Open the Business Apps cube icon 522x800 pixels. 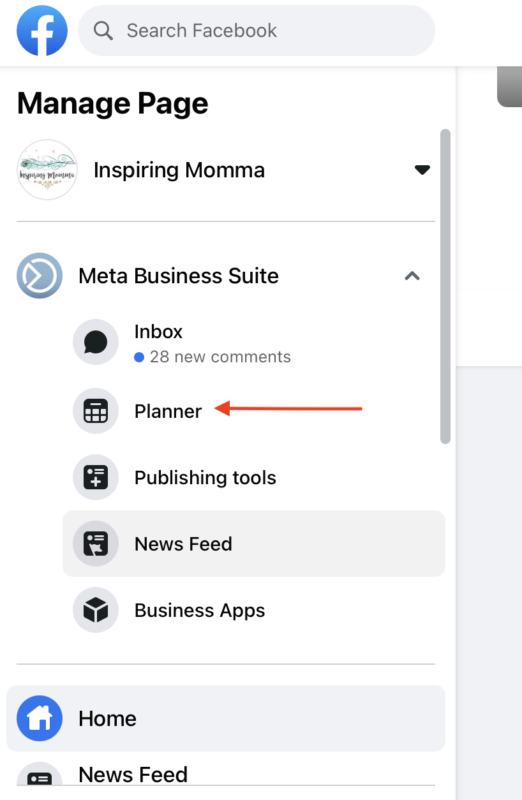click(96, 610)
